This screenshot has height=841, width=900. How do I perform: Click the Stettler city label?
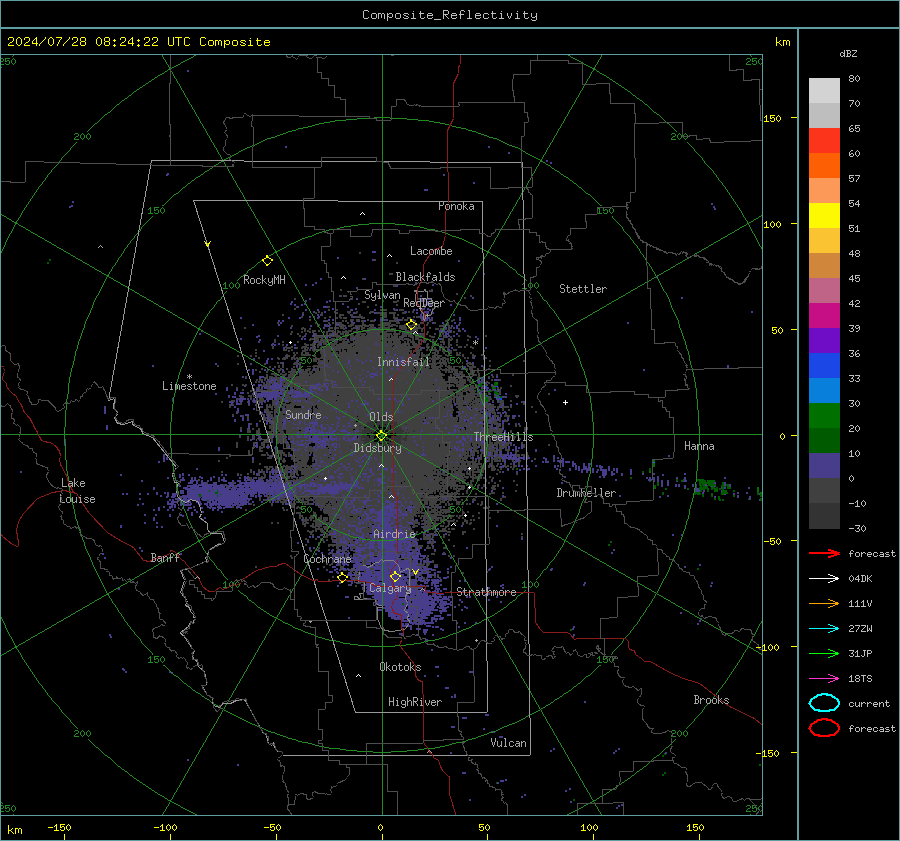583,289
